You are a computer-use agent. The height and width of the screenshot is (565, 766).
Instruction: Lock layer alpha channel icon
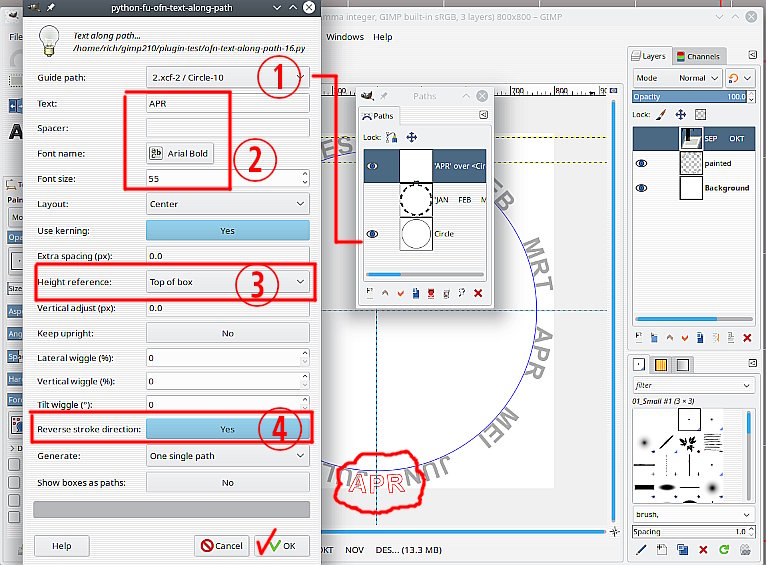click(x=701, y=115)
